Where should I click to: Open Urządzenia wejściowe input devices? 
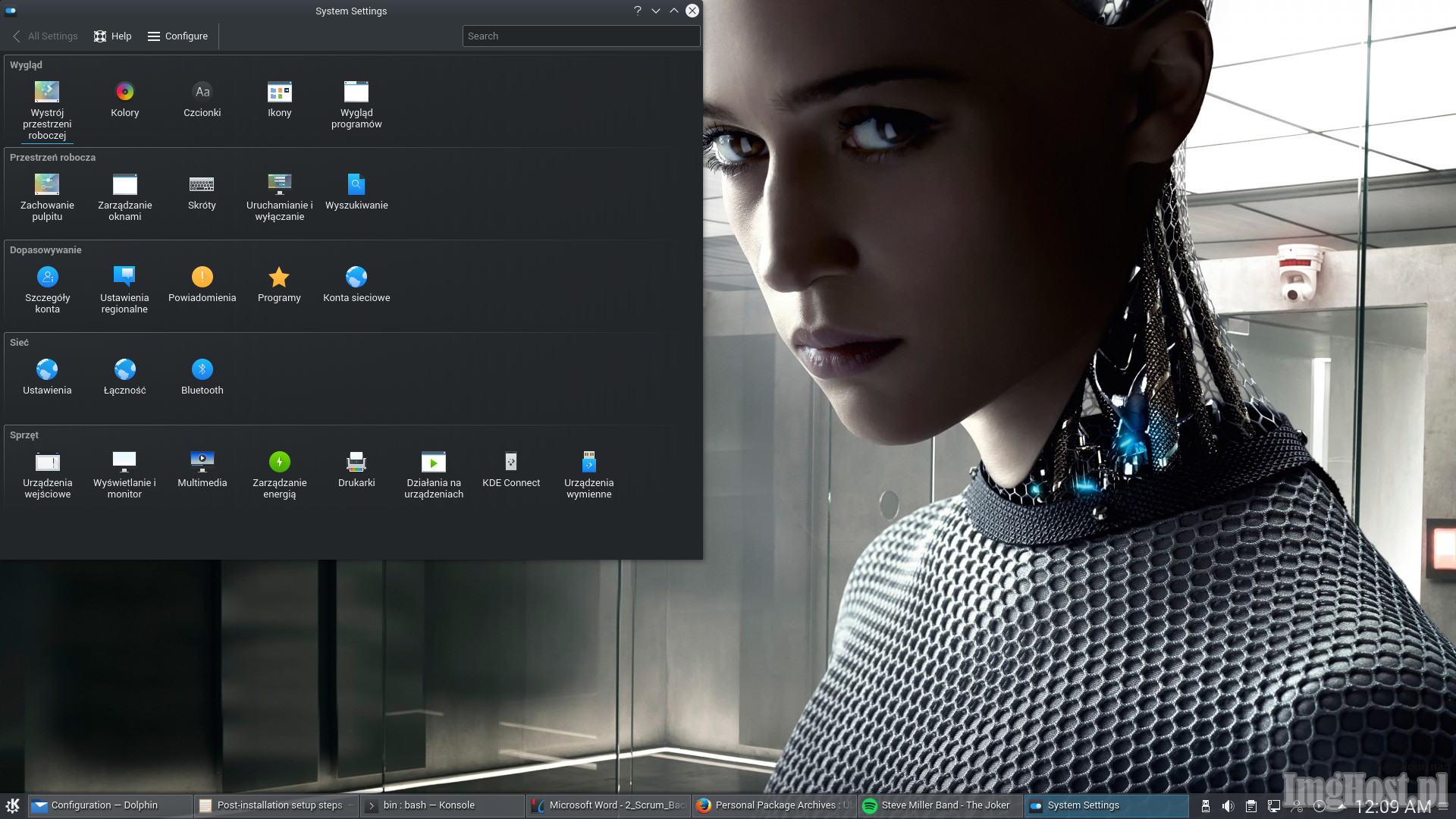(47, 475)
